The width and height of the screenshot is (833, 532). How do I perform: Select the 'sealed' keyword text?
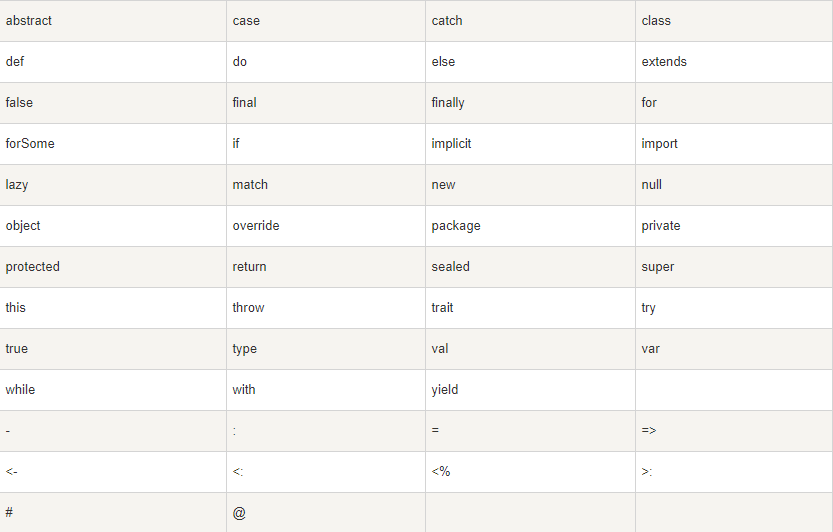[x=450, y=267]
